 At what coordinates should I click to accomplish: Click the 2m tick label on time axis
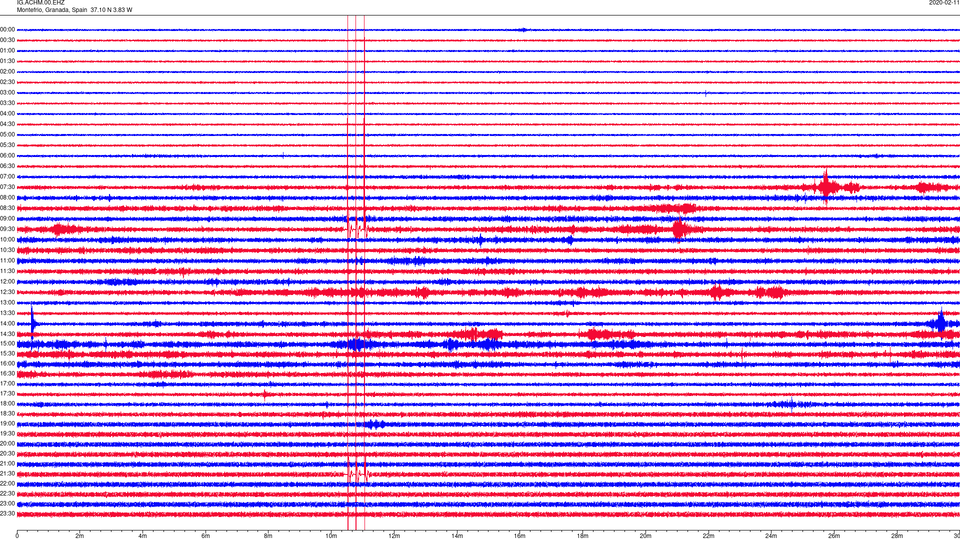80,536
